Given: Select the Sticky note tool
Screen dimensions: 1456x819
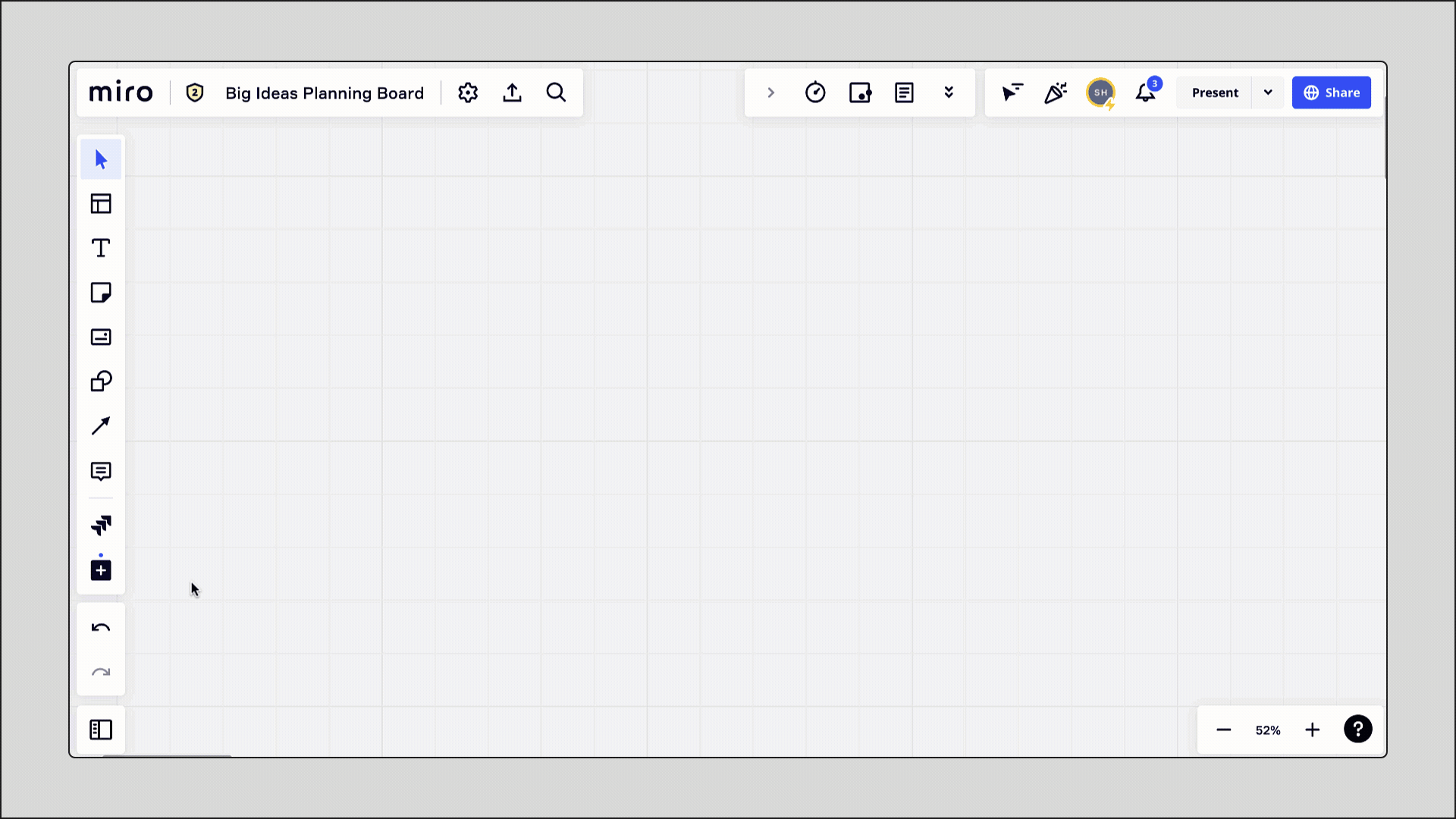Looking at the screenshot, I should (101, 293).
